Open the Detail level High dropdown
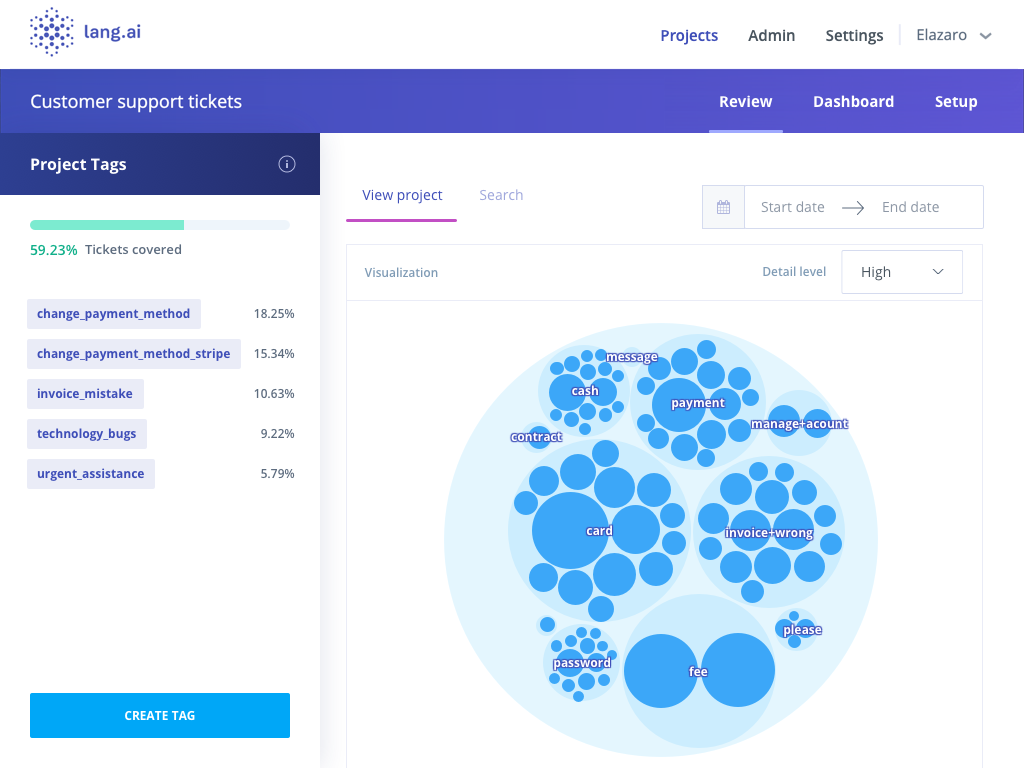The height and width of the screenshot is (768, 1024). click(x=902, y=272)
